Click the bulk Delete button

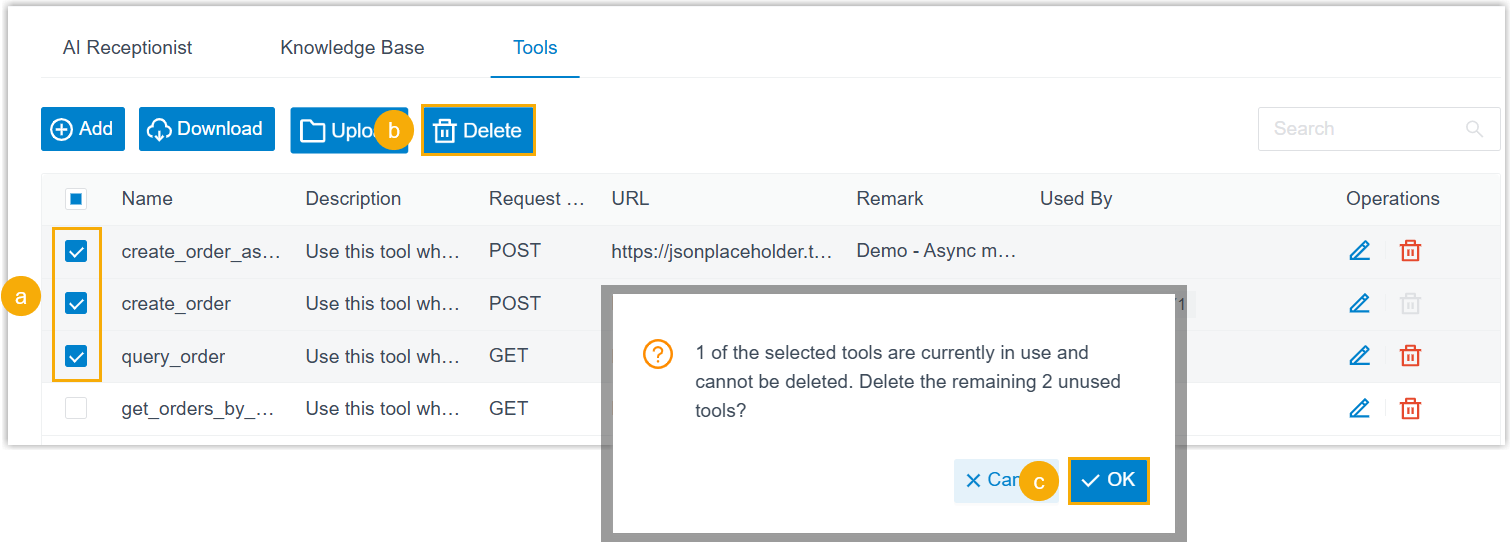pyautogui.click(x=478, y=130)
